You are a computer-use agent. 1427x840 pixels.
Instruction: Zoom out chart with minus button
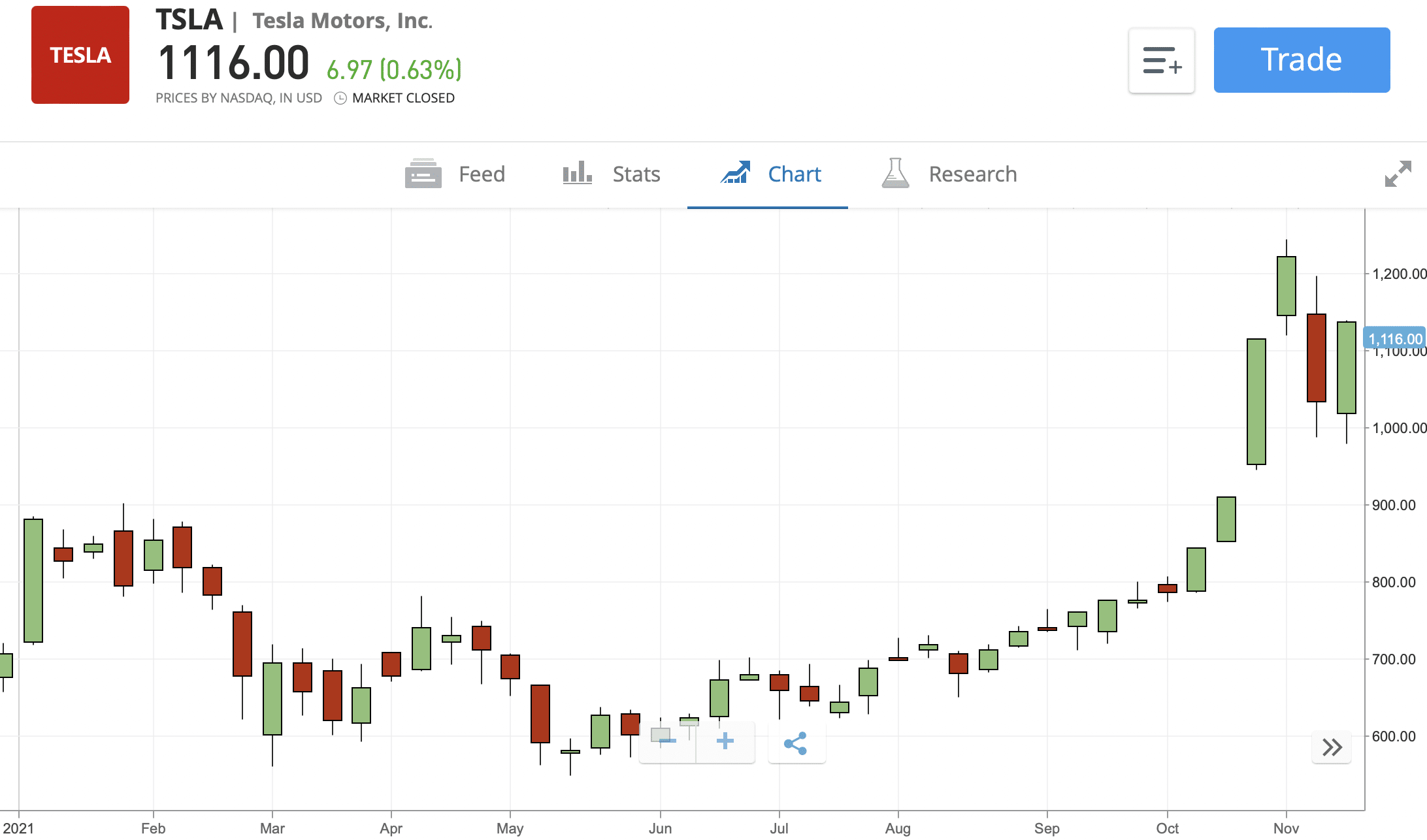668,741
